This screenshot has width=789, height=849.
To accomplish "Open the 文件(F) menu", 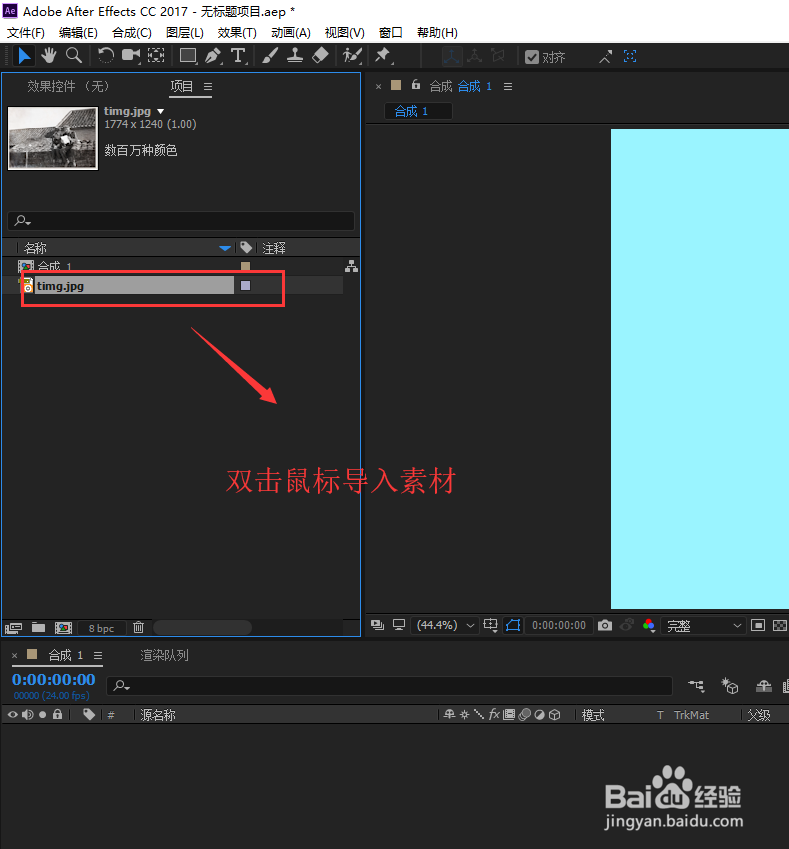I will coord(25,33).
